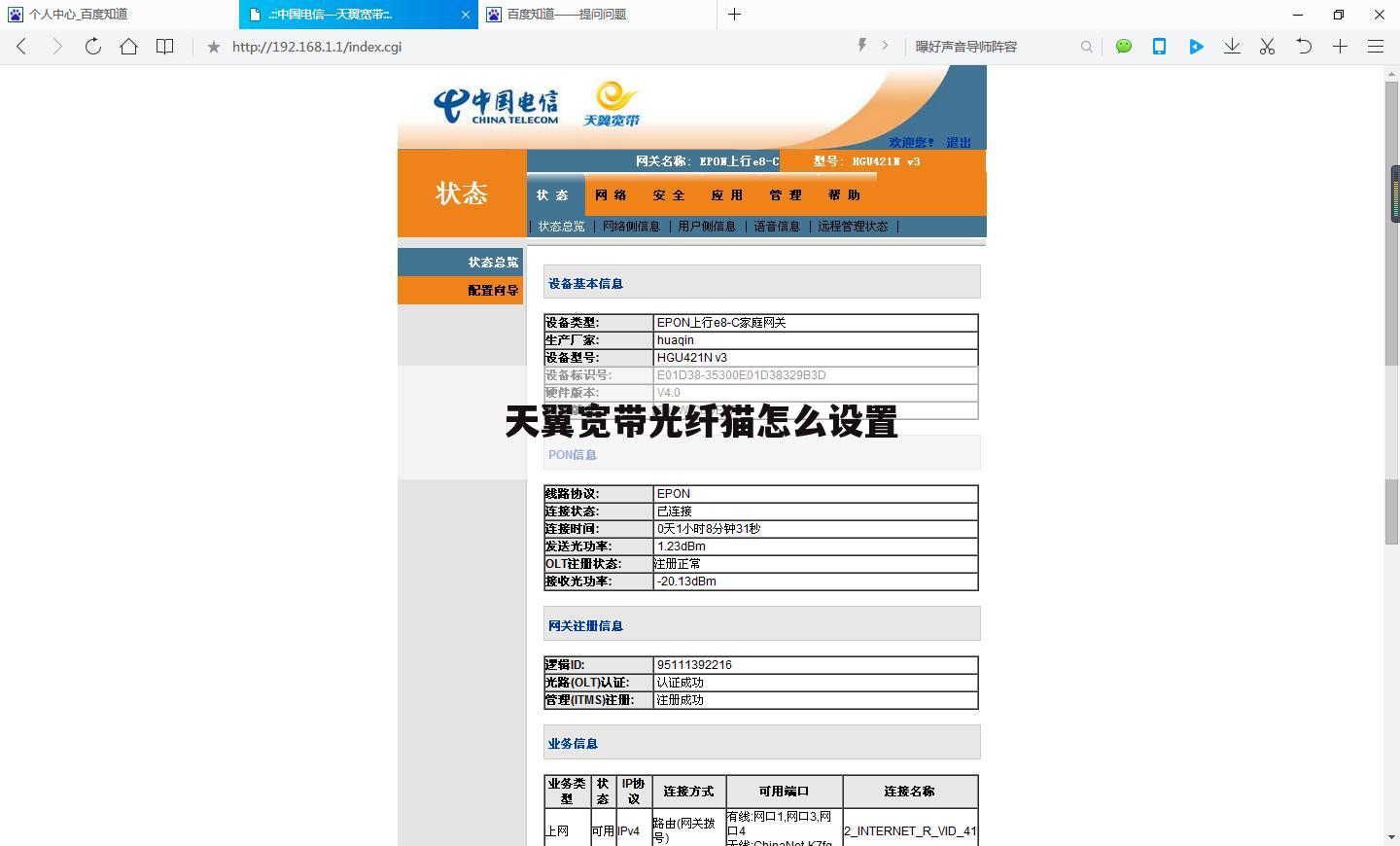Open the 管理 menu in router navigation

click(784, 194)
